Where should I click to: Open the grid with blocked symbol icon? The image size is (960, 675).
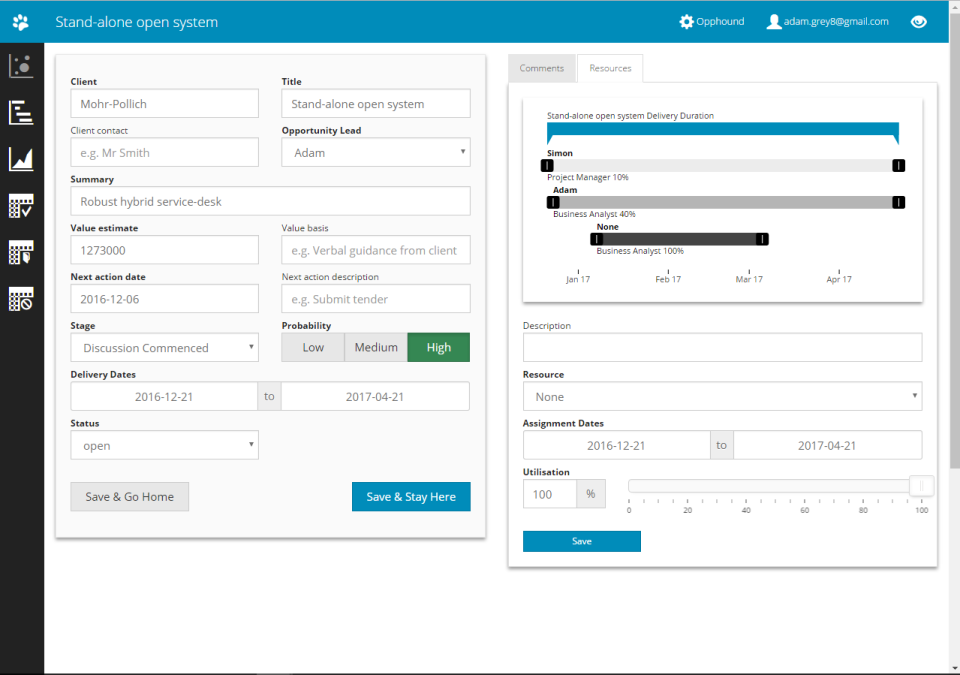pos(21,300)
